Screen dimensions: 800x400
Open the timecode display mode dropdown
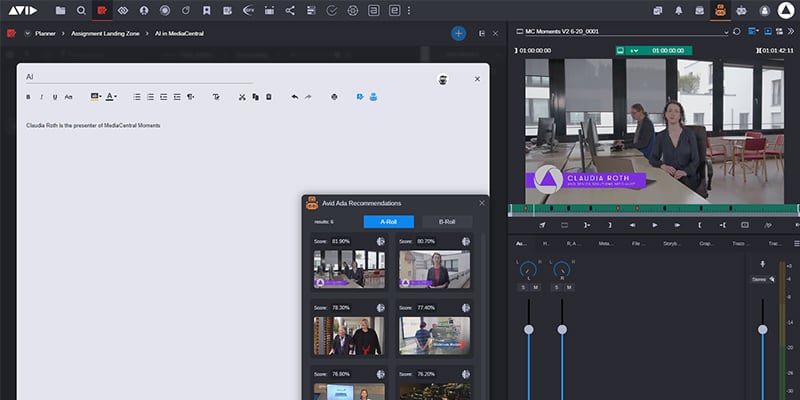pos(634,51)
